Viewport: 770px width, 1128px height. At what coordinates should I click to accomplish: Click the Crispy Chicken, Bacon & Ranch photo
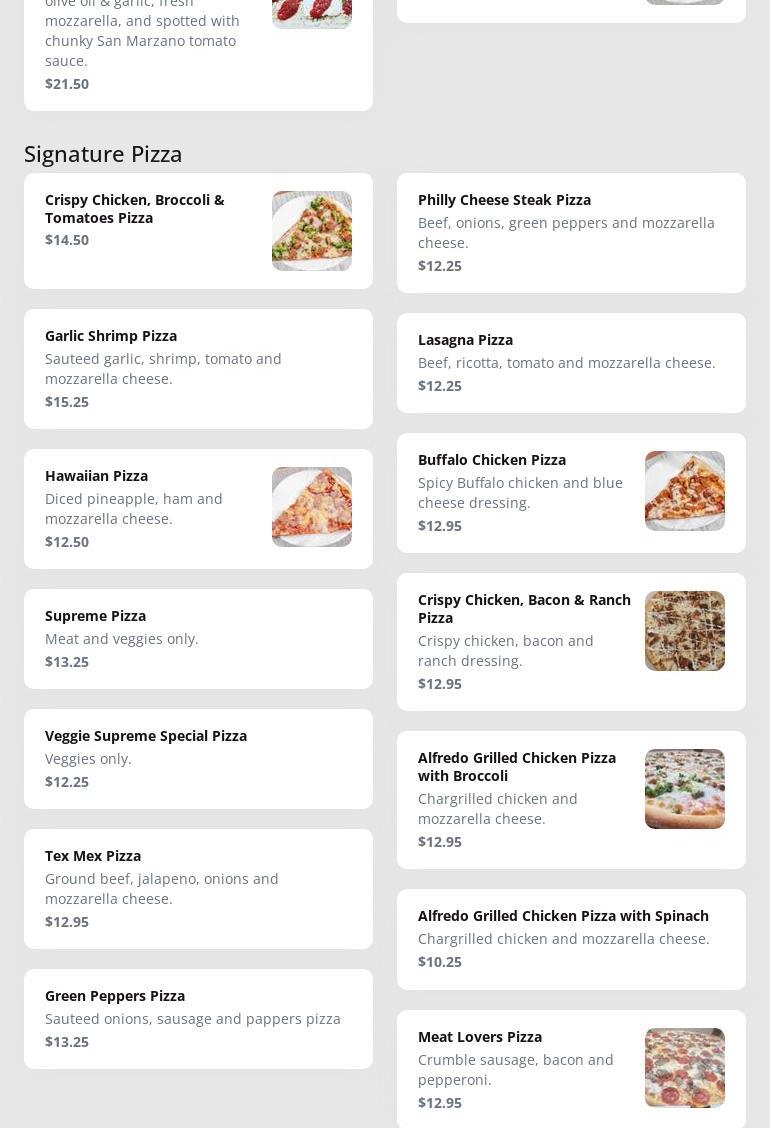pos(685,631)
